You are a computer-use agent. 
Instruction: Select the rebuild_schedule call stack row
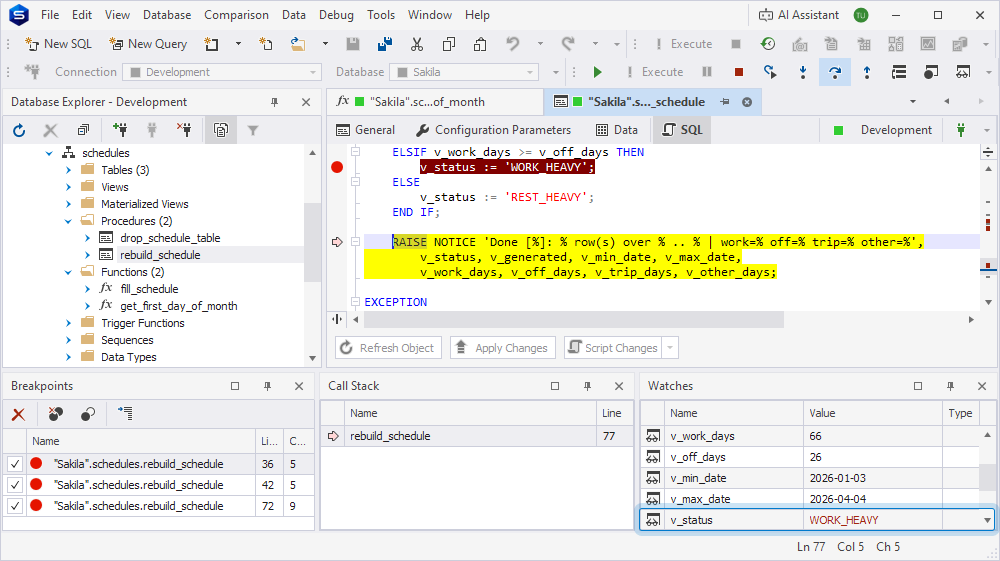(477, 436)
